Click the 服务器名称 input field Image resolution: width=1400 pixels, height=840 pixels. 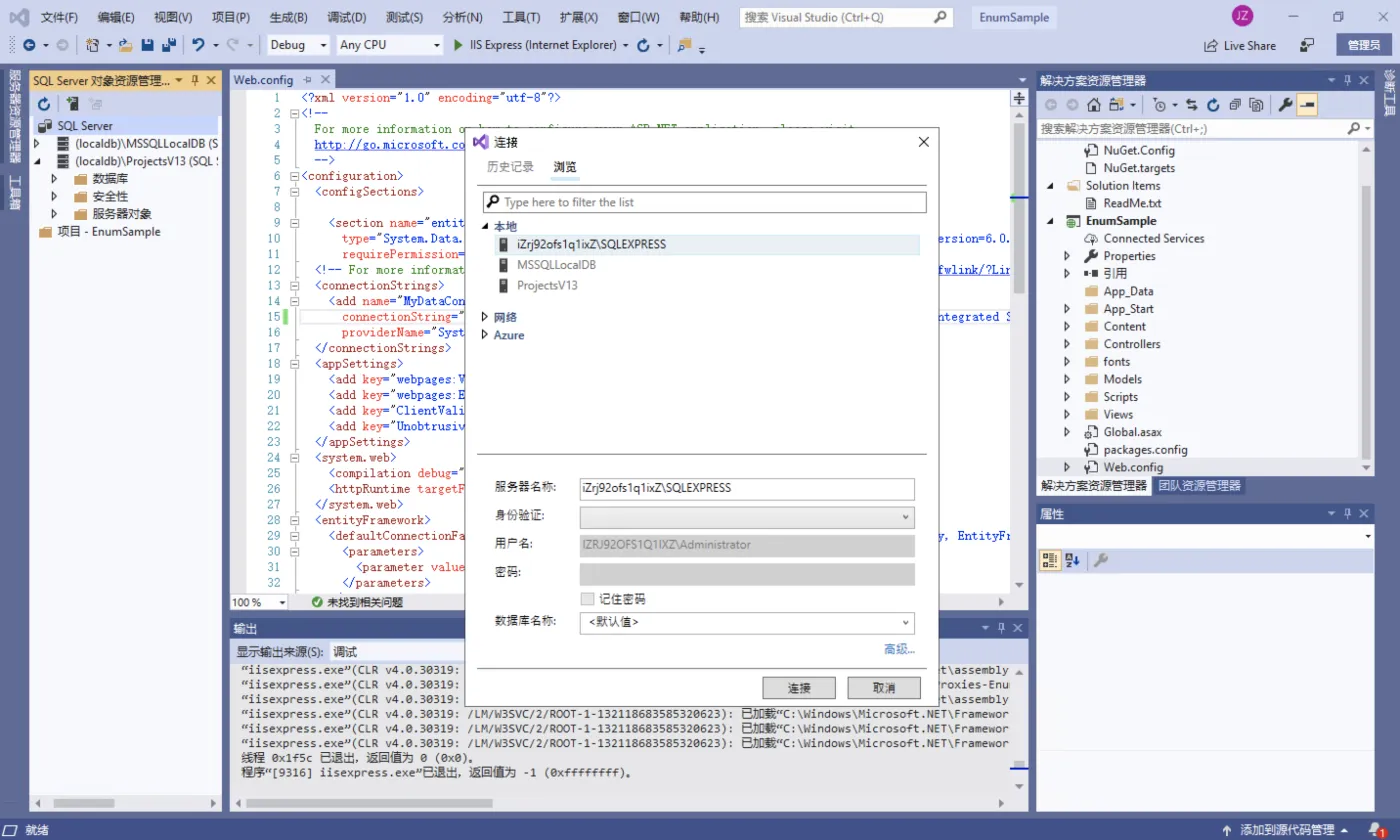[747, 488]
